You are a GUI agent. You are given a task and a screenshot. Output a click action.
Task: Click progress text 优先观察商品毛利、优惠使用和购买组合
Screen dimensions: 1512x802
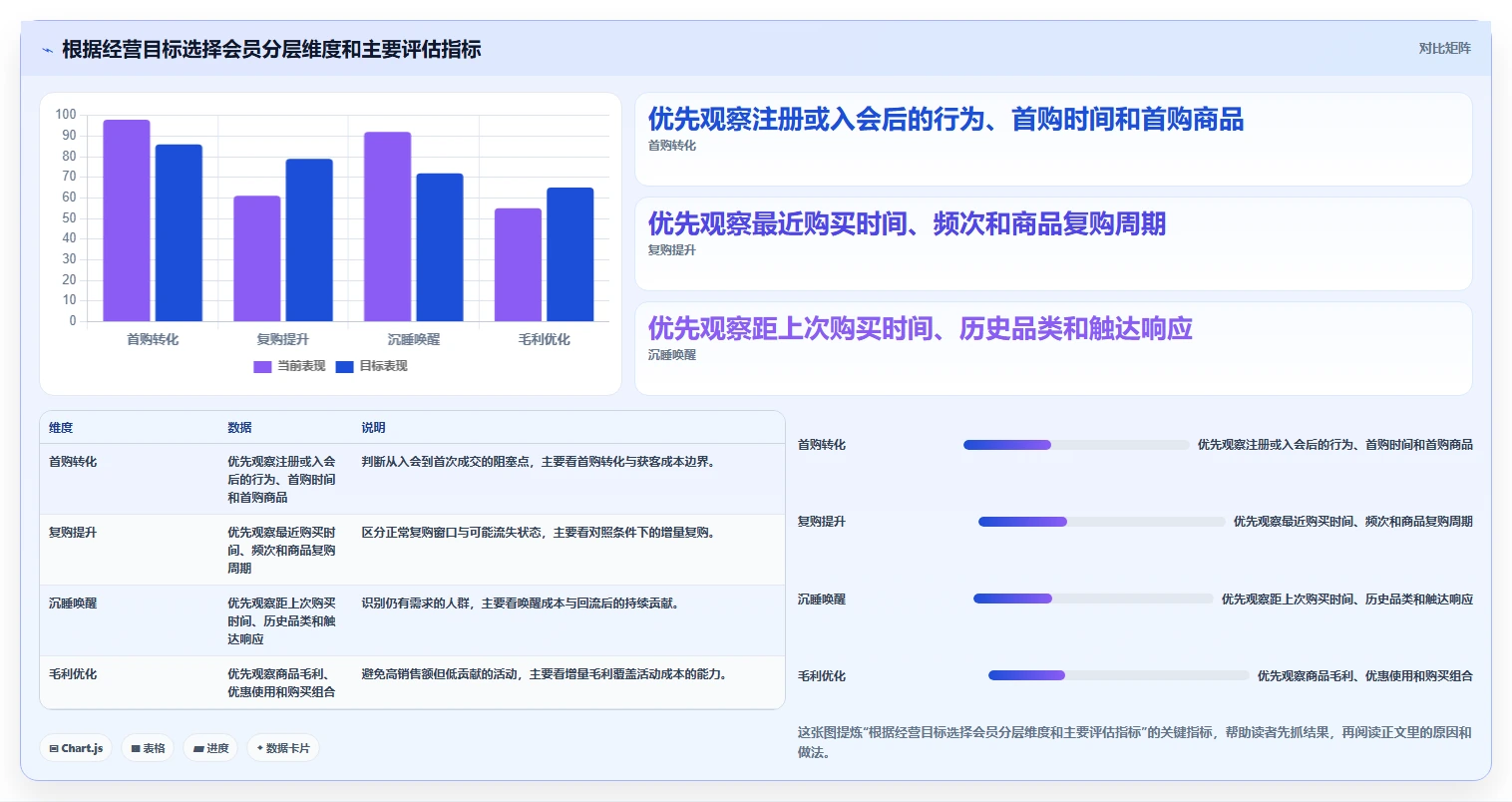1365,676
